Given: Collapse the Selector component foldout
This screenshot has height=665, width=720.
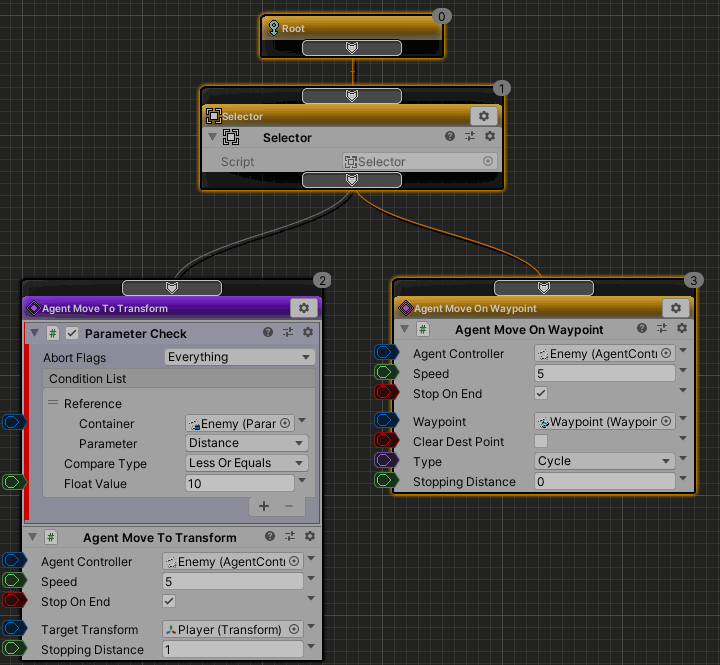Looking at the screenshot, I should (x=212, y=137).
